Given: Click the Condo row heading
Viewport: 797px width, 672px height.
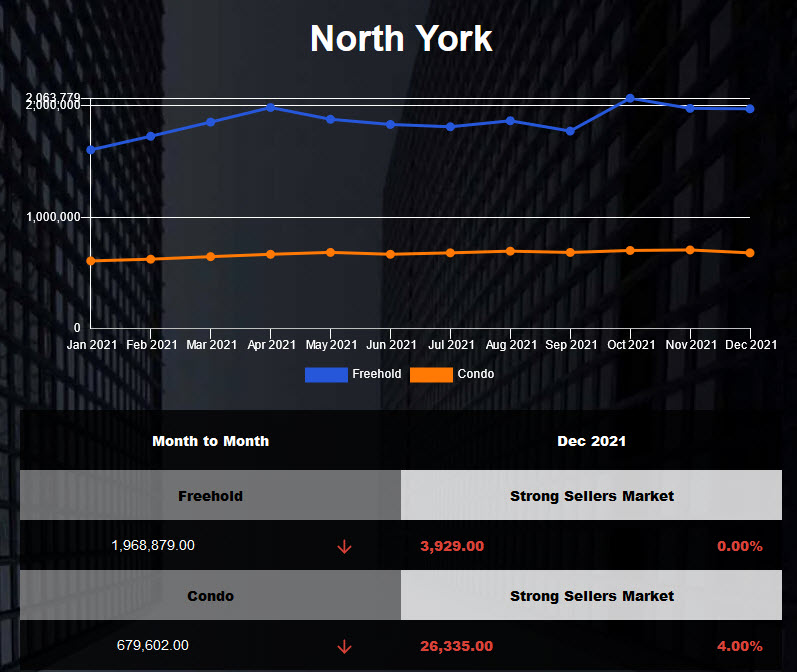Looking at the screenshot, I should tap(210, 596).
